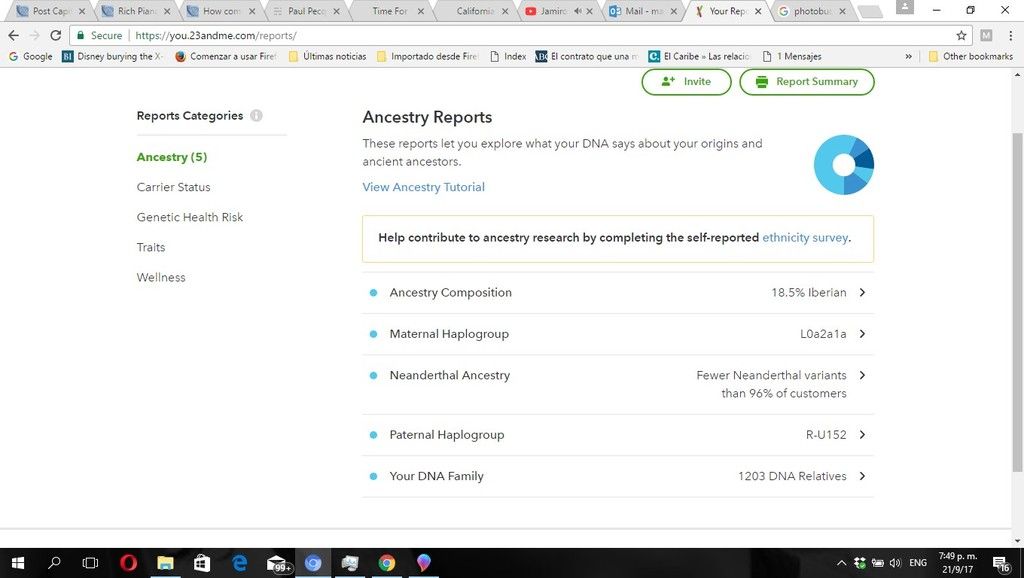Show info about Reports Categories
The height and width of the screenshot is (578, 1024).
[x=256, y=116]
